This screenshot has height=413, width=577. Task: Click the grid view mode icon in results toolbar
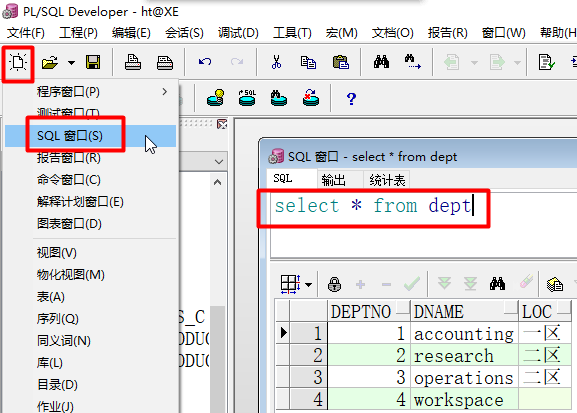[290, 284]
